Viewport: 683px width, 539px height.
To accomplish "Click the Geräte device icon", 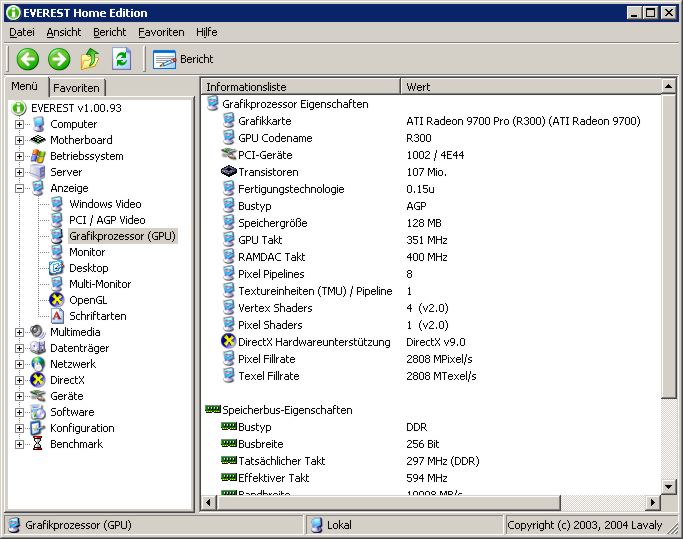I will [x=38, y=396].
